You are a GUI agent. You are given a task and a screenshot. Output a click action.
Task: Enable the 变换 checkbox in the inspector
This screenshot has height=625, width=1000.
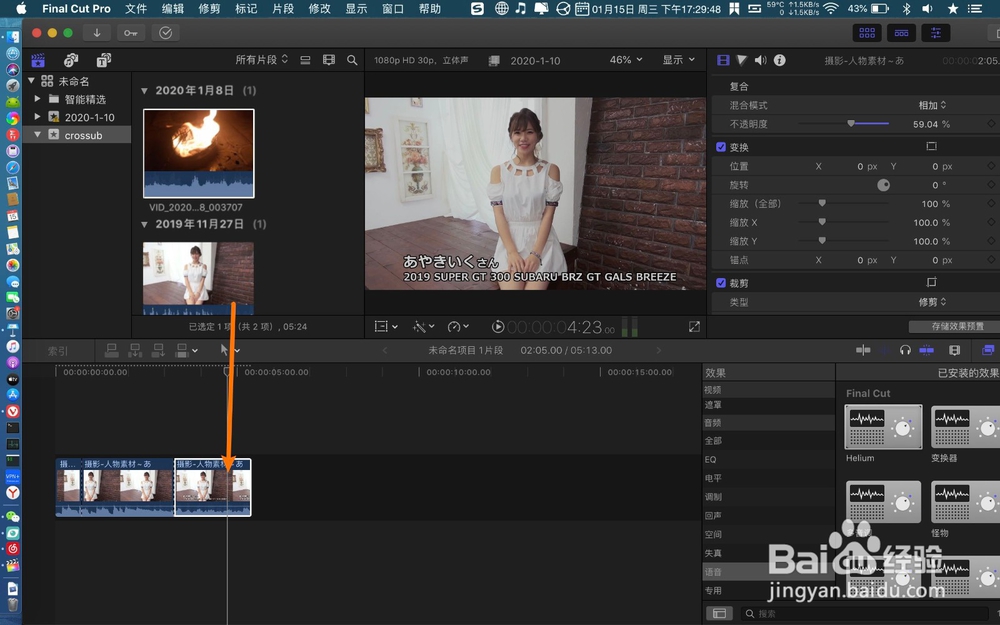pyautogui.click(x=722, y=146)
